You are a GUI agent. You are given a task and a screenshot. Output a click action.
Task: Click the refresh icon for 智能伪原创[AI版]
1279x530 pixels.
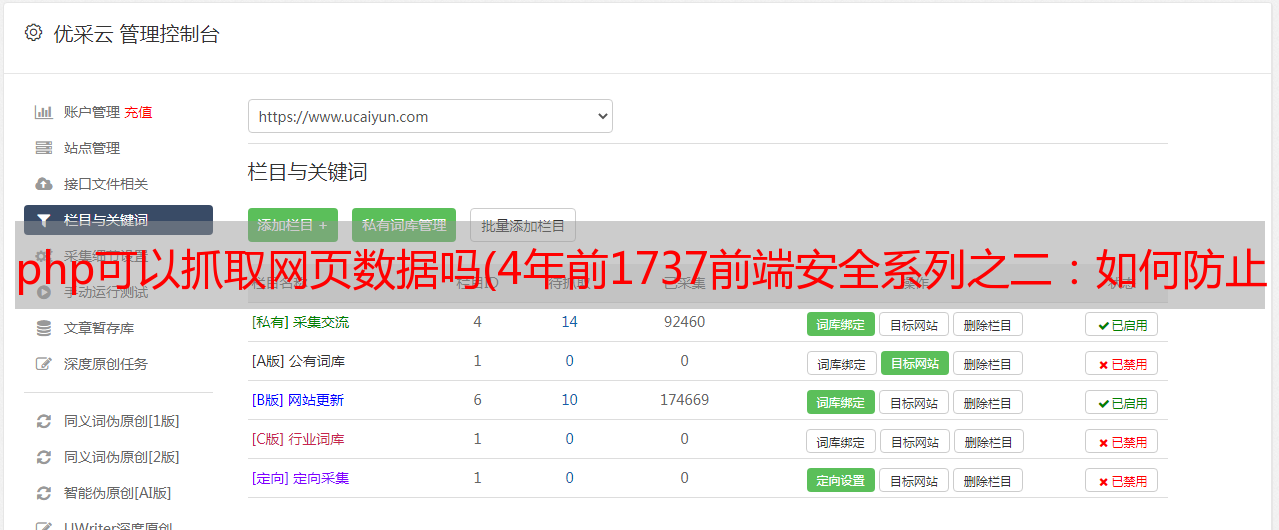coord(44,493)
